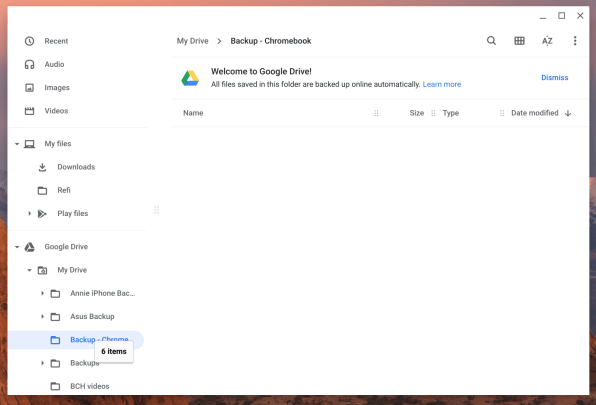Select the Downloads folder label
Viewport: 596px width, 405px height.
click(x=76, y=167)
